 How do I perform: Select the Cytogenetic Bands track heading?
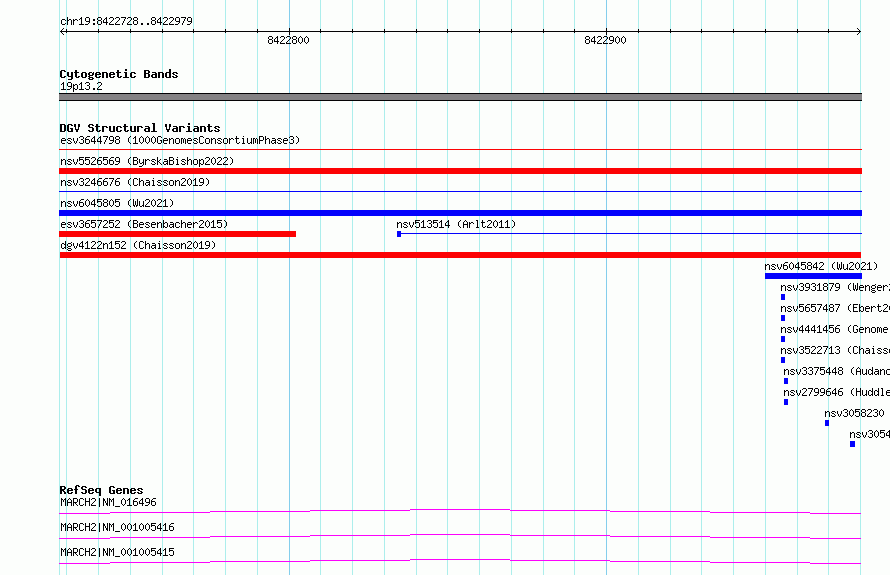[119, 74]
